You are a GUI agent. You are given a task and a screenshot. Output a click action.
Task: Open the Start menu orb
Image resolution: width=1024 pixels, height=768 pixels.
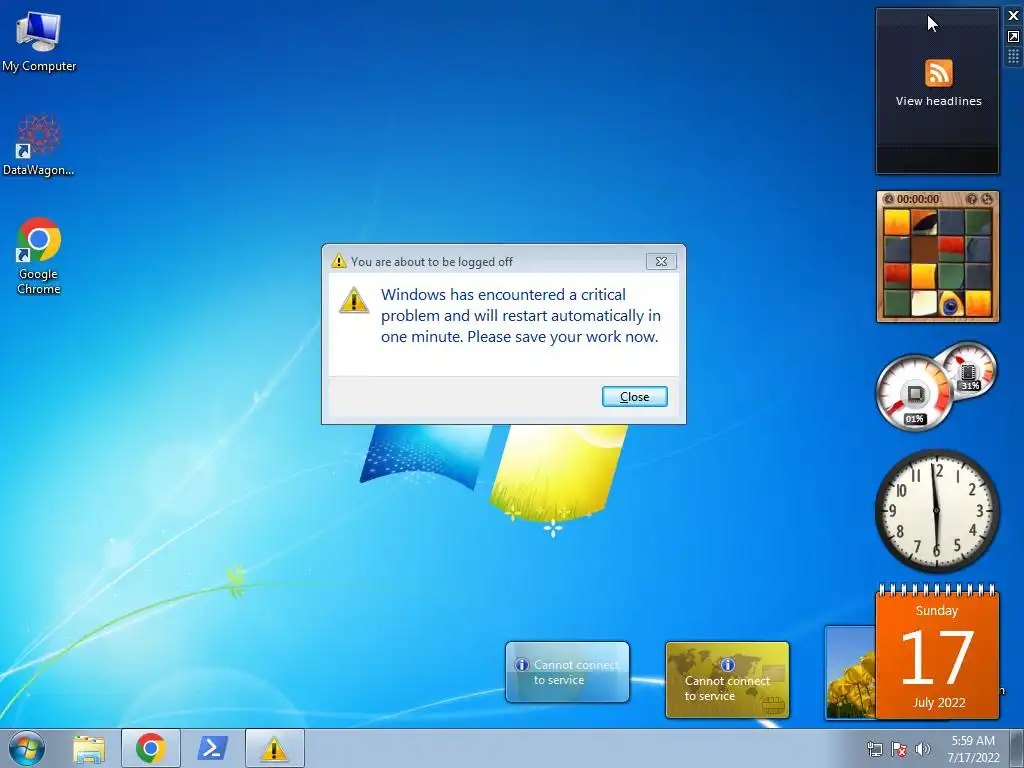point(27,748)
